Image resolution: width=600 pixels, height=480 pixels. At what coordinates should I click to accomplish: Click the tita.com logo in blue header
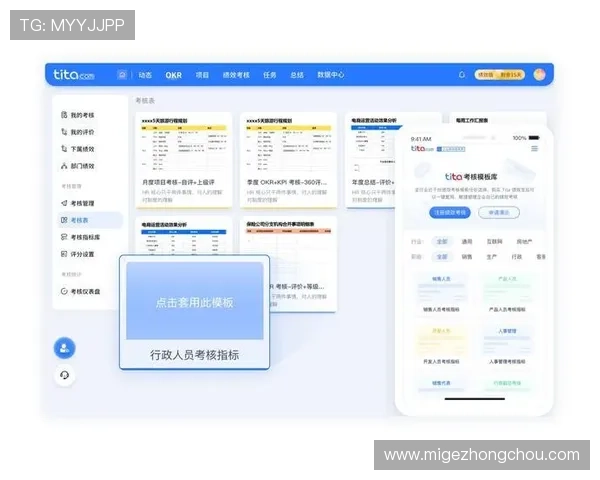click(73, 75)
